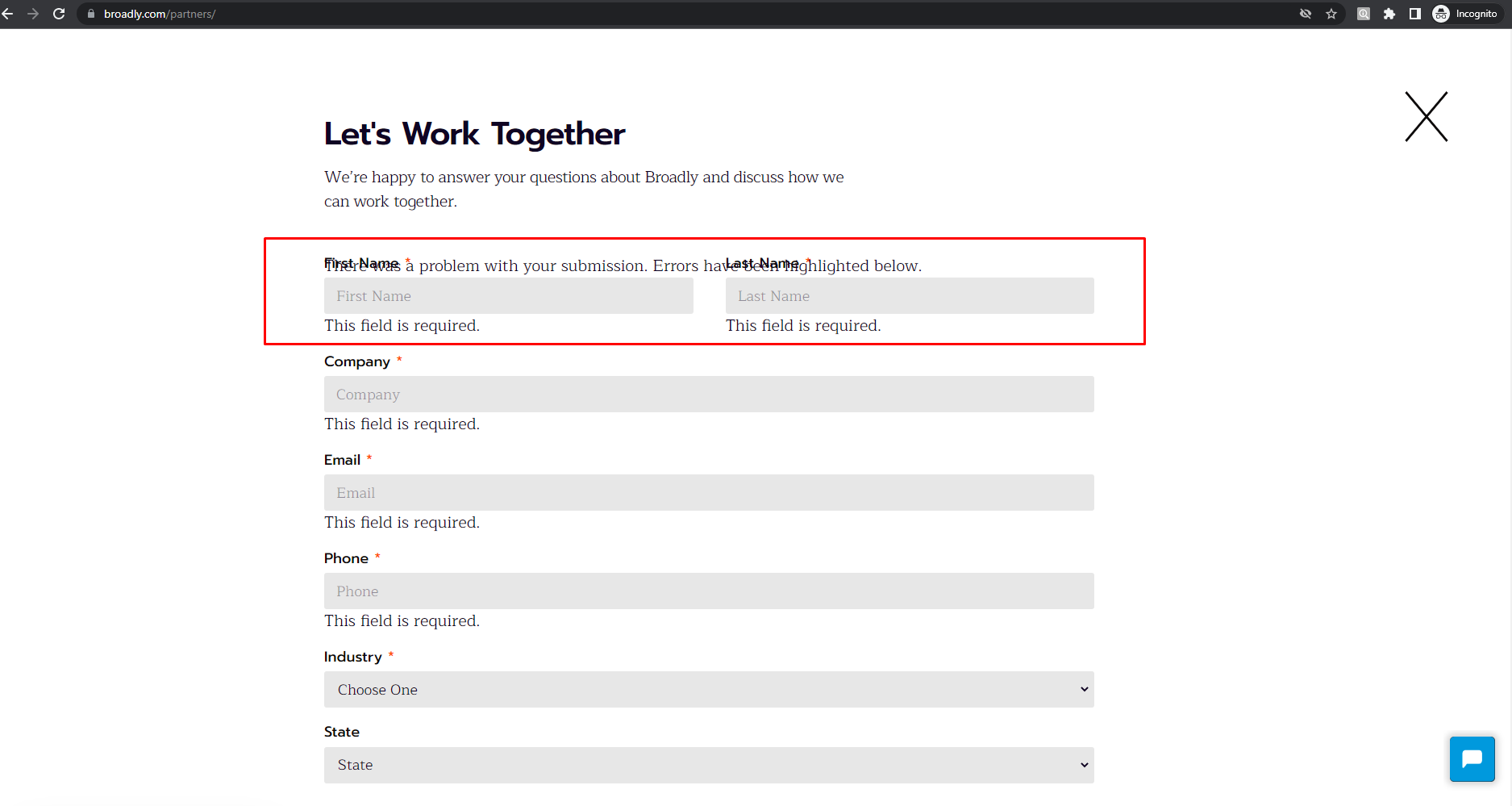The image size is (1512, 806).
Task: Expand the State dropdown
Action: 709,765
